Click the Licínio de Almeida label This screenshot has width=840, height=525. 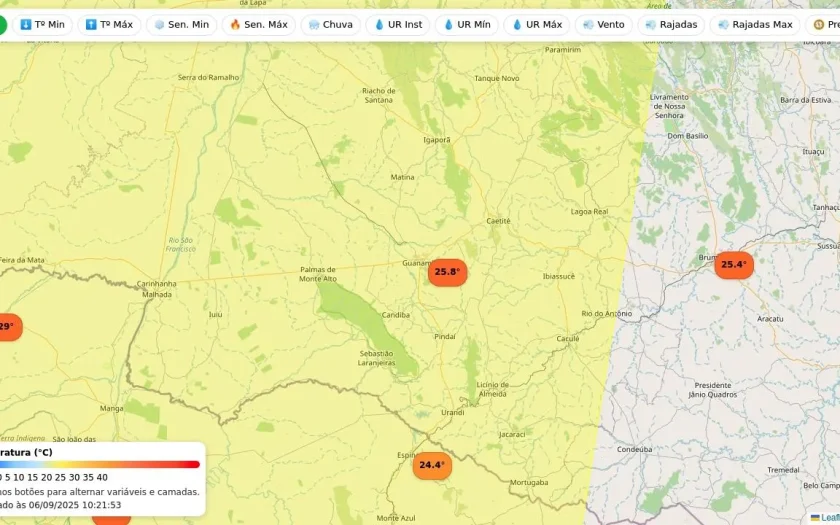tap(492, 389)
